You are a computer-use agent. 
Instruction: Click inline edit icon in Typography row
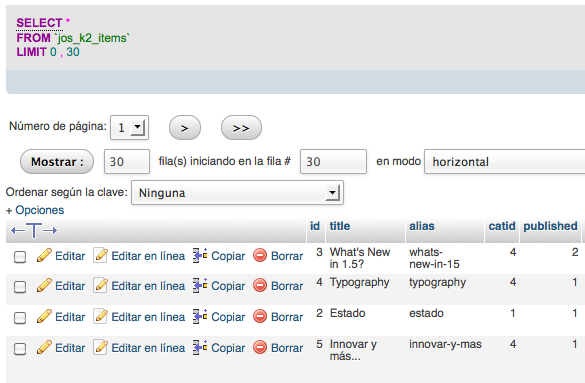tap(100, 286)
